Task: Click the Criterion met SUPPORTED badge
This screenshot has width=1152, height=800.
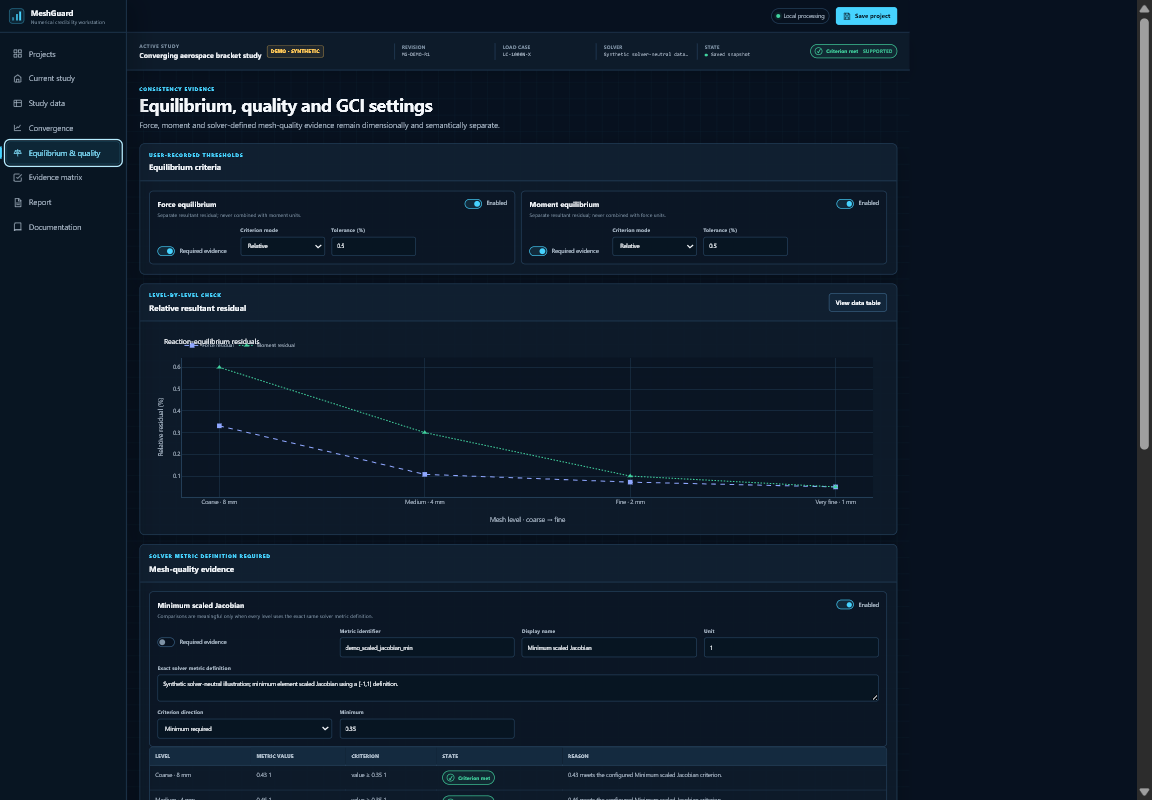Action: (x=853, y=51)
